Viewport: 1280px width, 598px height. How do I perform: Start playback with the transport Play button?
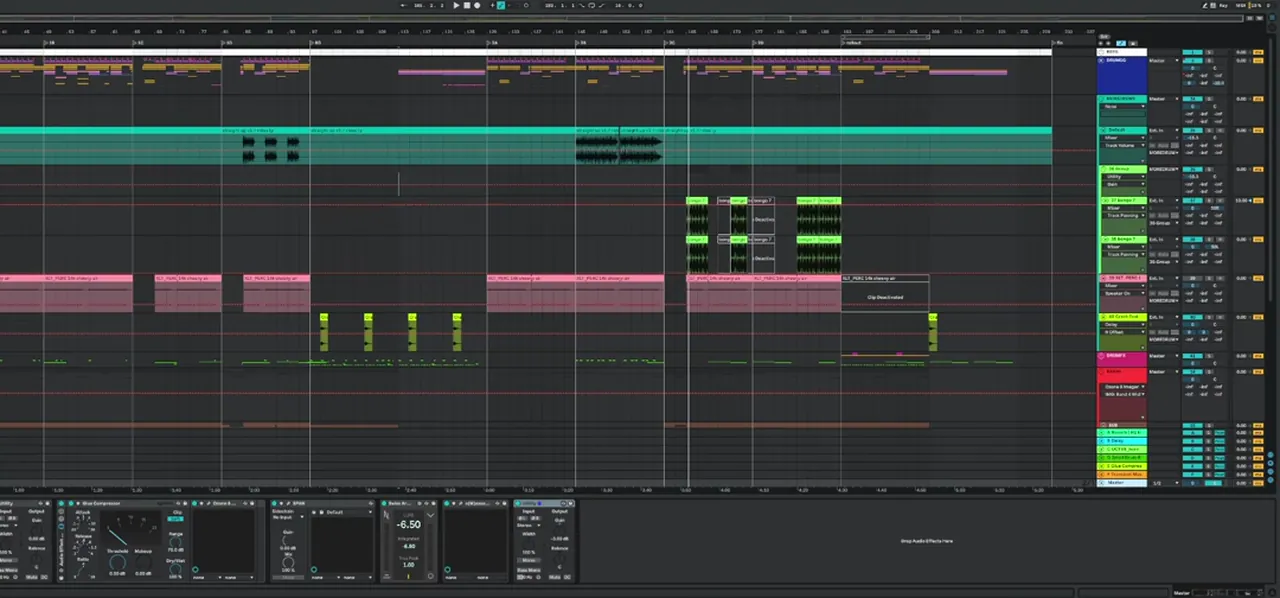tap(456, 5)
